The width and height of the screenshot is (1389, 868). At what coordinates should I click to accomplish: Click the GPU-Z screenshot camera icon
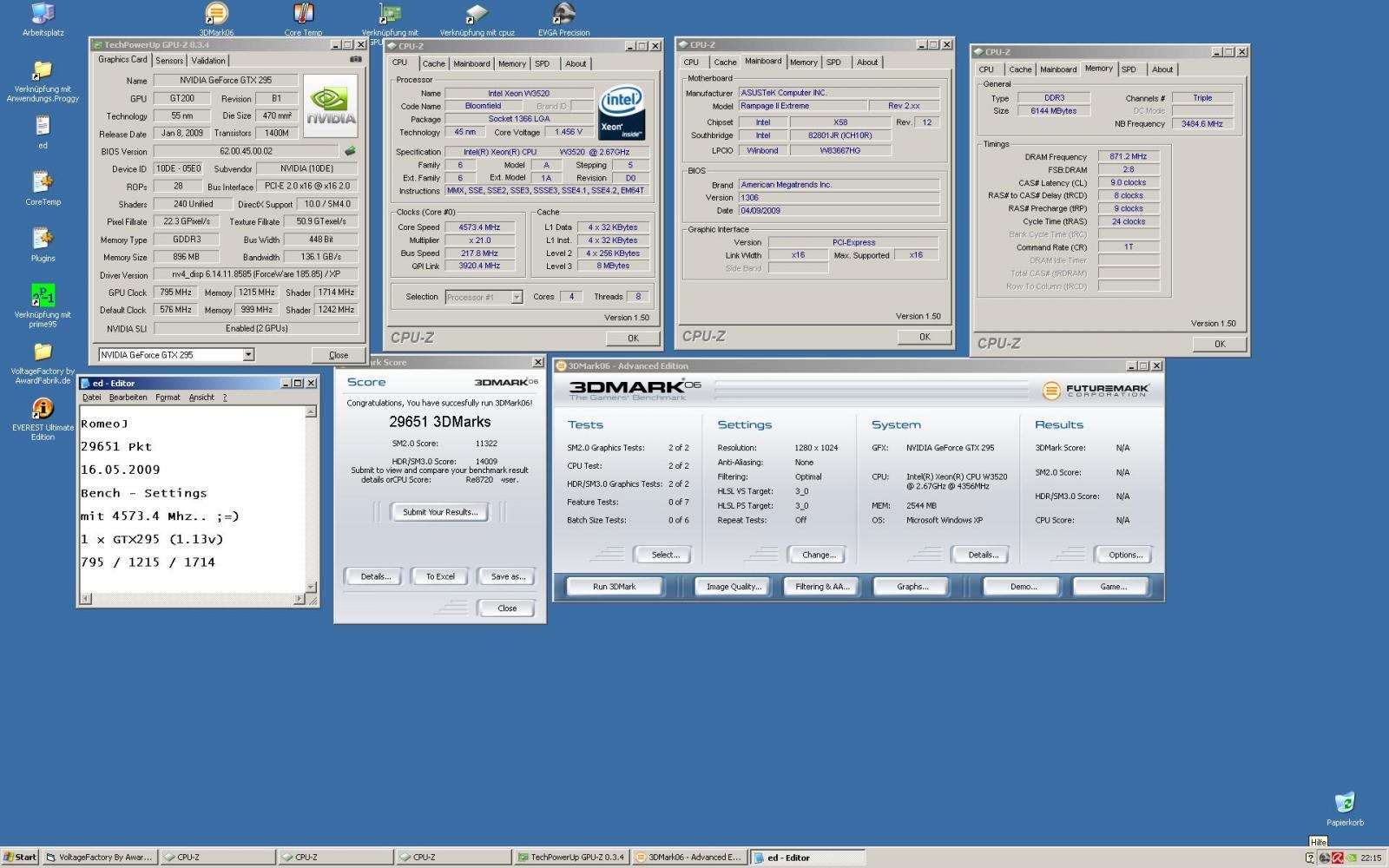point(355,59)
